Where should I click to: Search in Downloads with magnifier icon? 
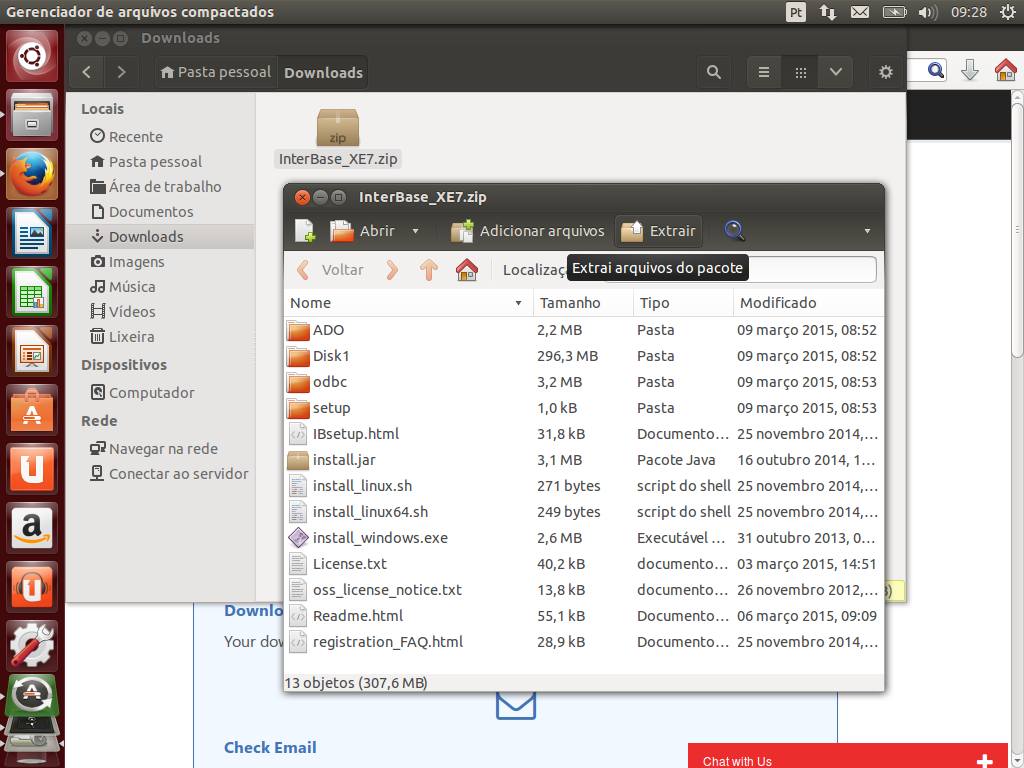coord(713,72)
